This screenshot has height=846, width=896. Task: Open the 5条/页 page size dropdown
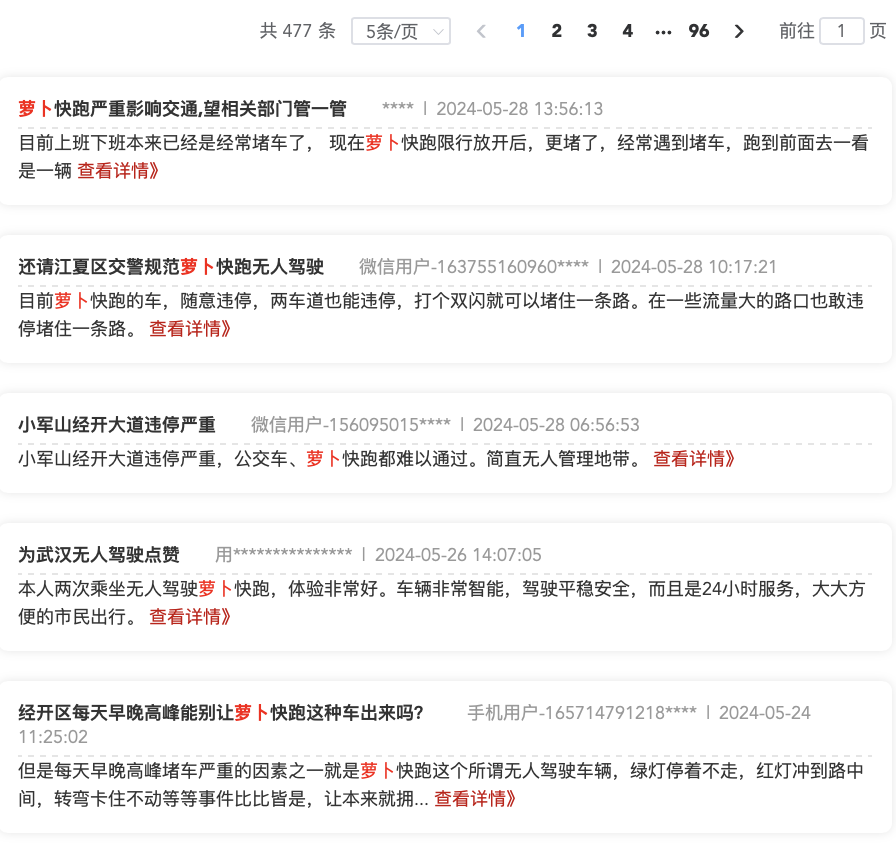(401, 31)
